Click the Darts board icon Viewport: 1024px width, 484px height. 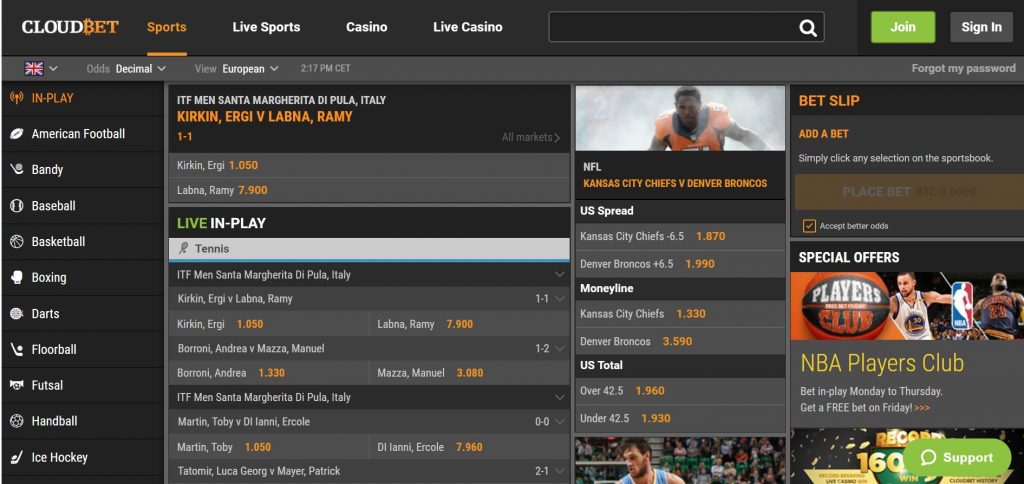tap(17, 314)
